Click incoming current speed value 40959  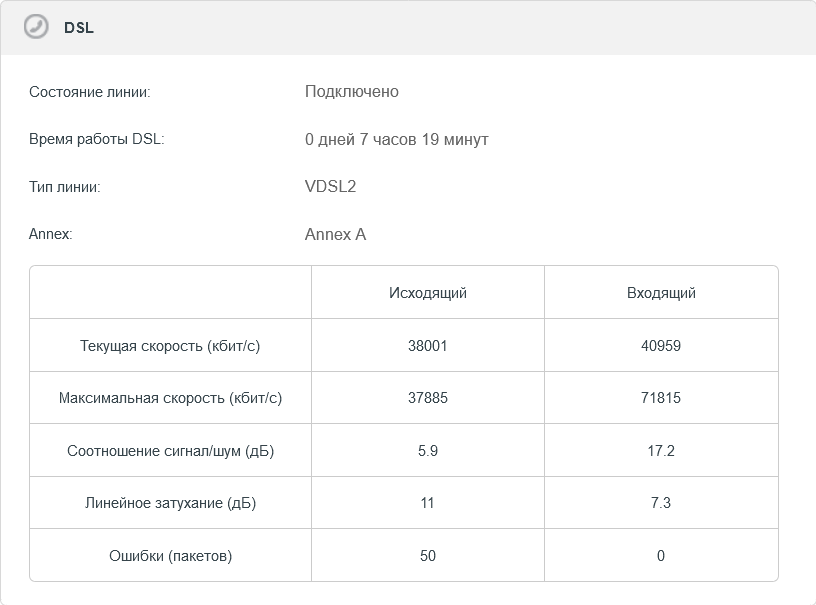661,346
